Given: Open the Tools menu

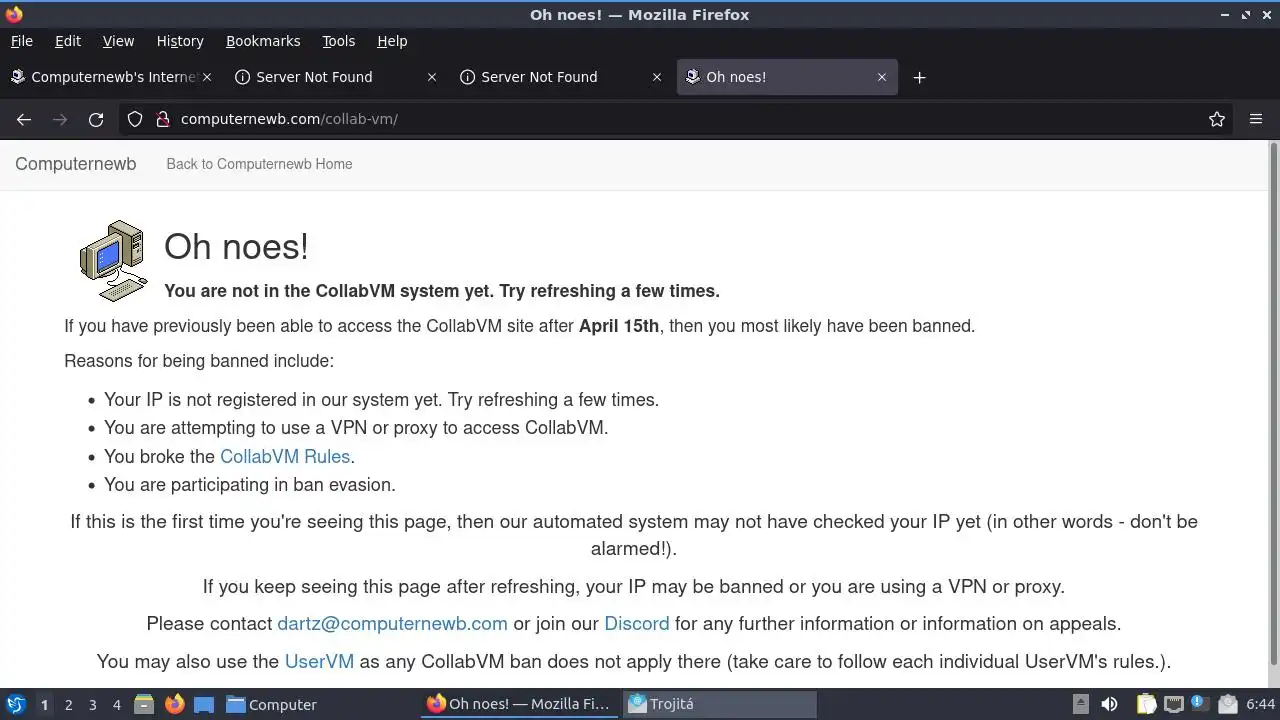Looking at the screenshot, I should pos(338,41).
